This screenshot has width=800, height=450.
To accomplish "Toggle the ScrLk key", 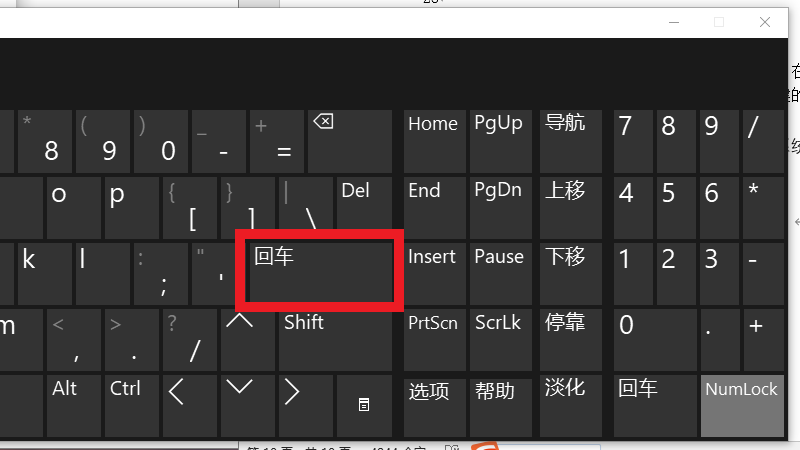I will 498,338.
